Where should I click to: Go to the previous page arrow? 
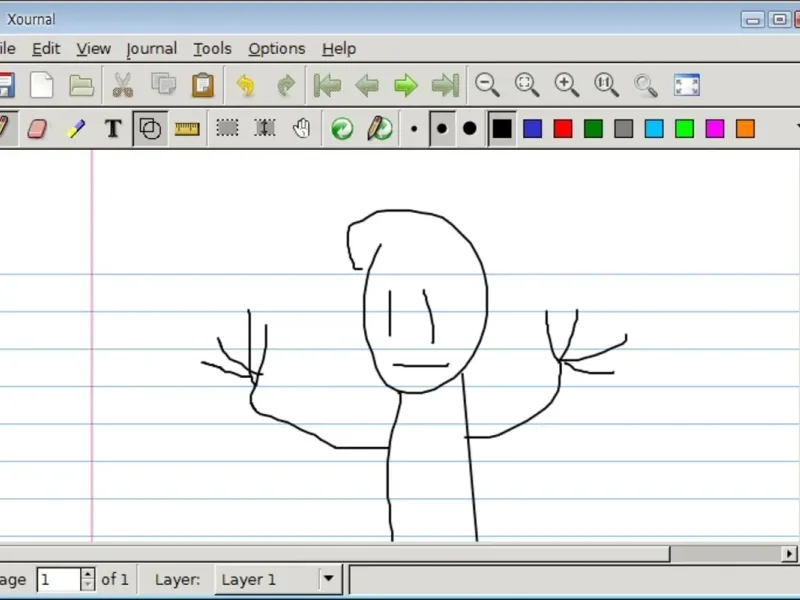(367, 85)
